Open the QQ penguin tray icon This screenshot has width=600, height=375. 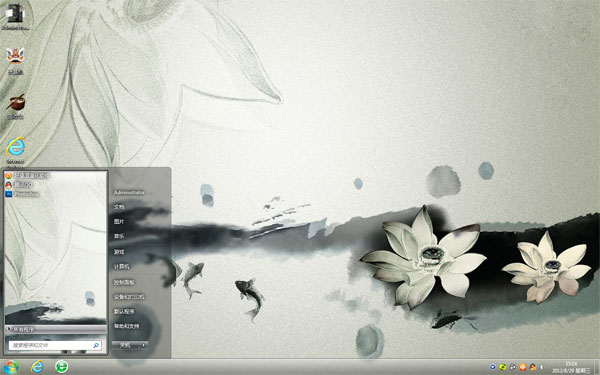tap(532, 367)
